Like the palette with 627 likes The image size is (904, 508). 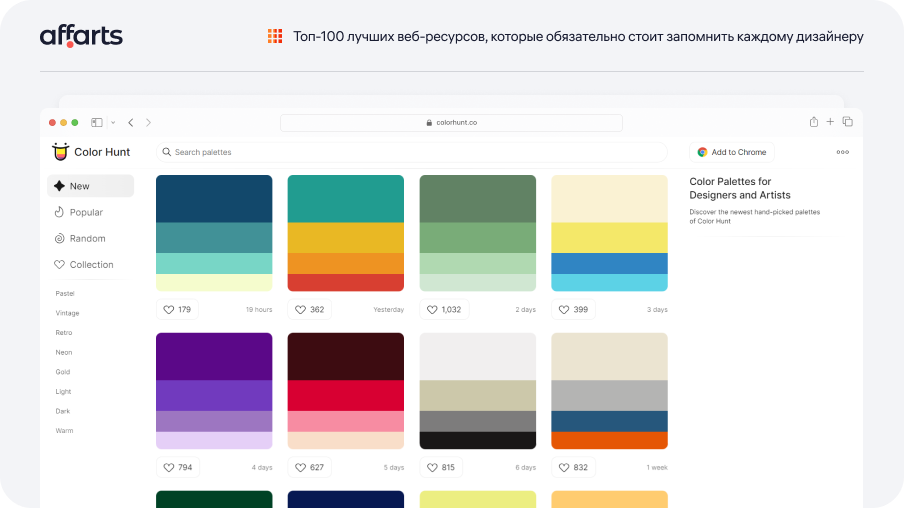[310, 468]
